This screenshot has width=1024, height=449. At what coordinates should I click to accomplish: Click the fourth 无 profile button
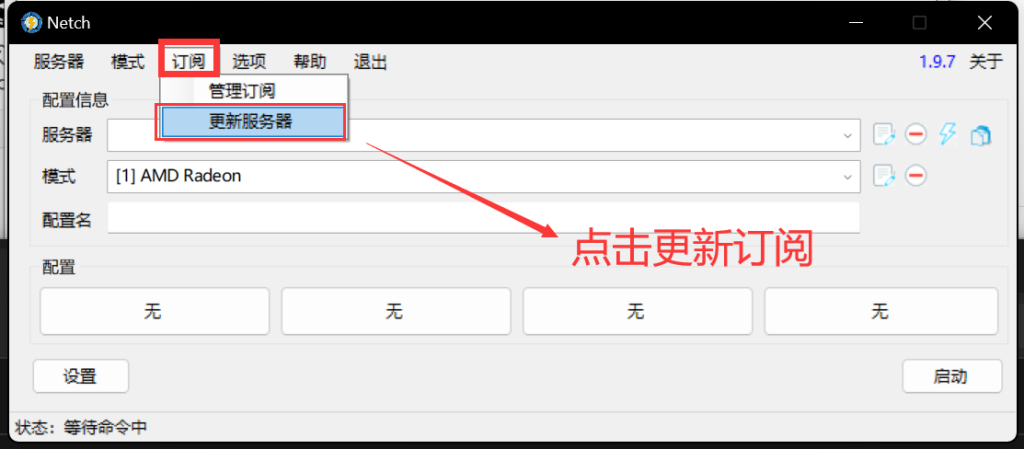point(881,311)
